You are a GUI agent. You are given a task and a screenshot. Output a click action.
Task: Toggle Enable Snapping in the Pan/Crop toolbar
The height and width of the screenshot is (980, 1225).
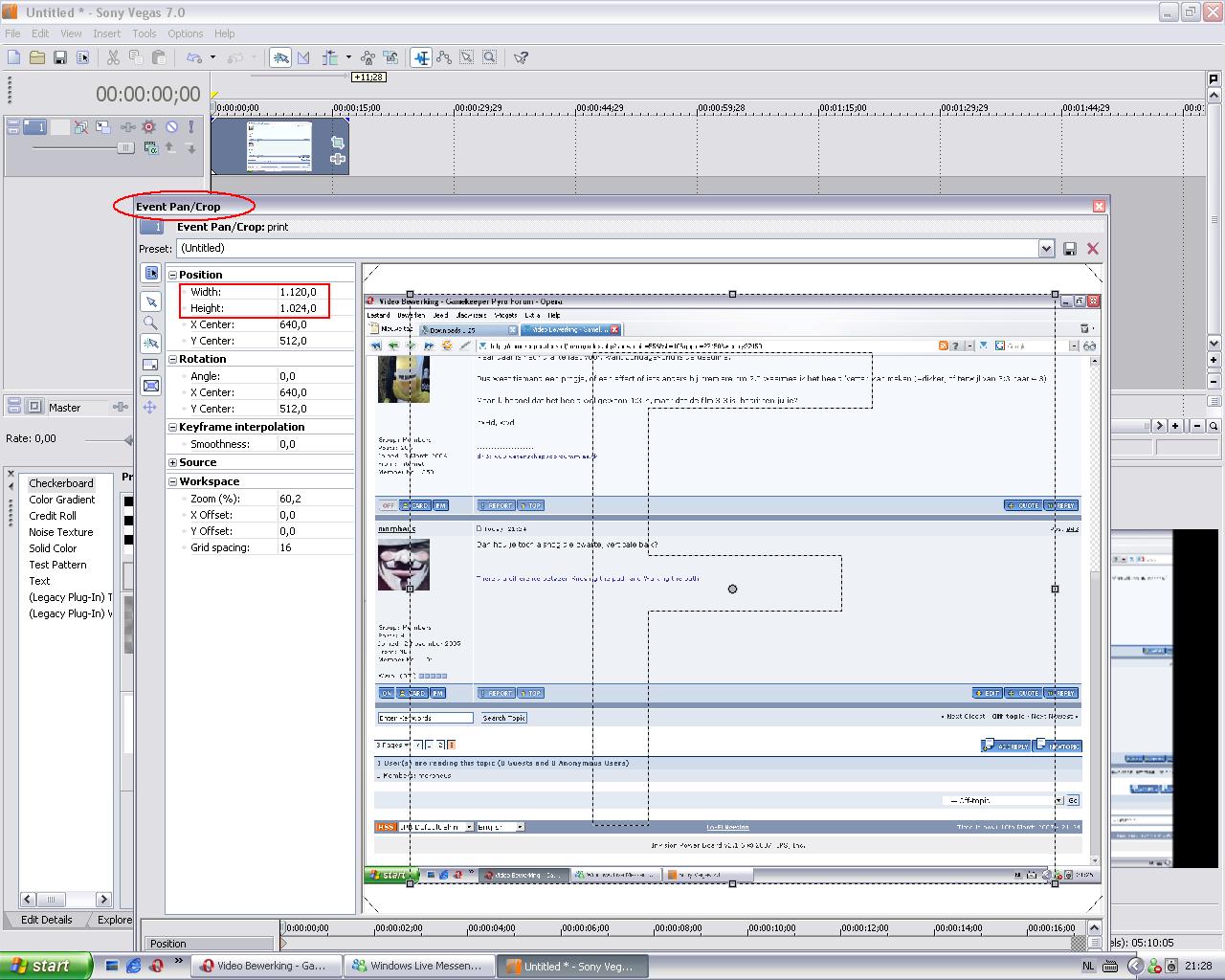(x=151, y=345)
